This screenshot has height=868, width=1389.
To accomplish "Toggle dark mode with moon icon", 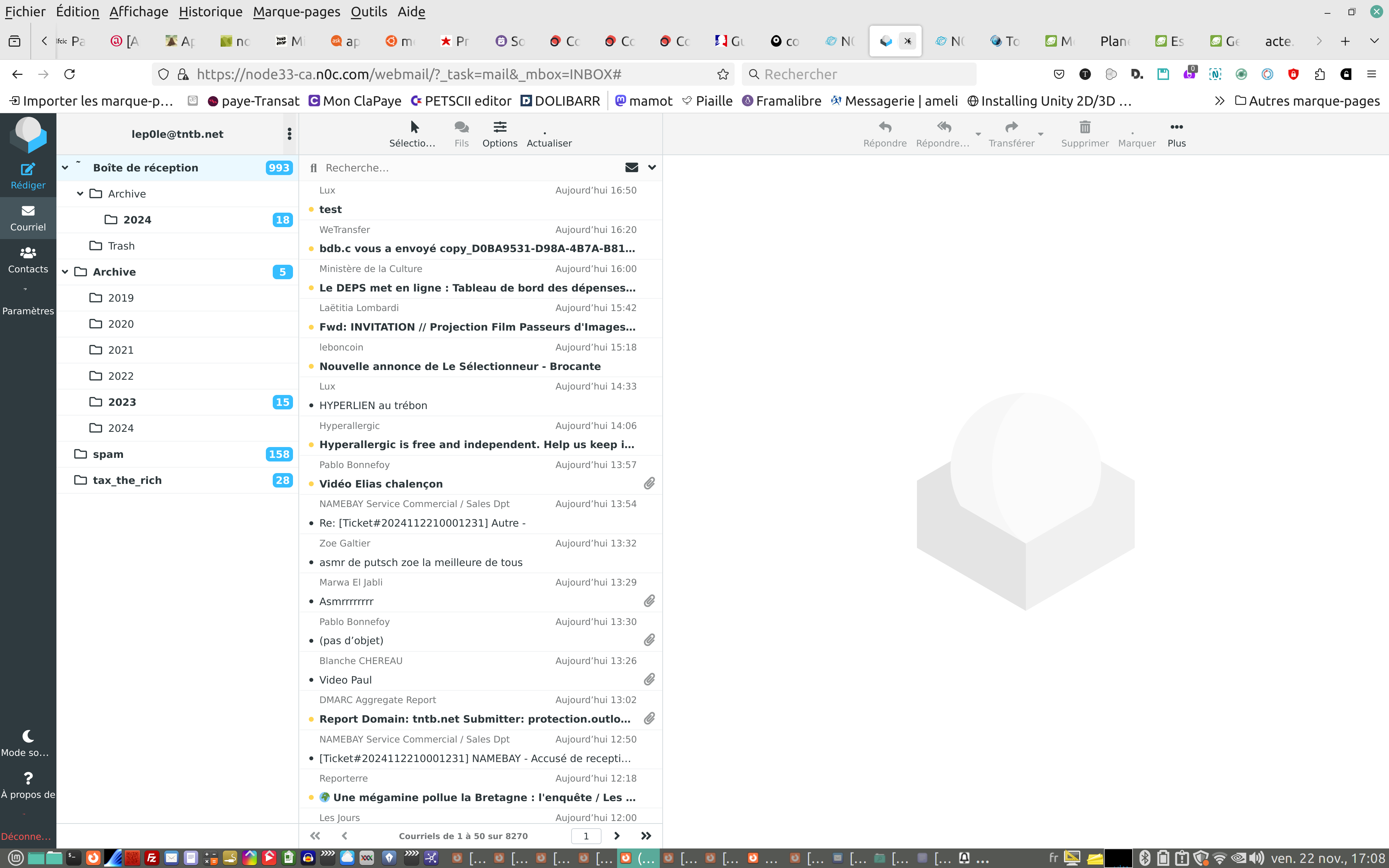I will pos(27,737).
